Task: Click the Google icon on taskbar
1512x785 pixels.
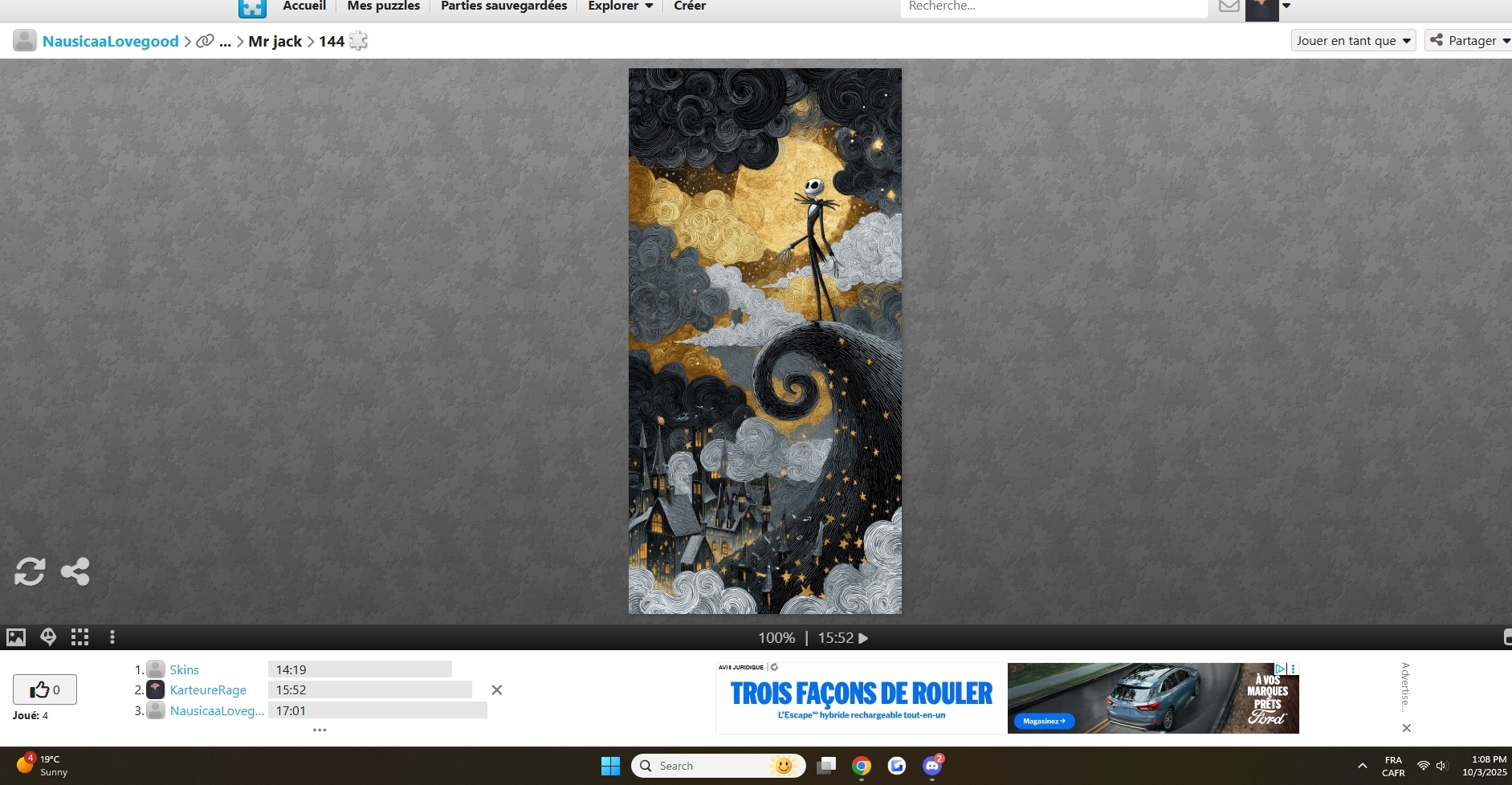Action: pyautogui.click(x=897, y=766)
